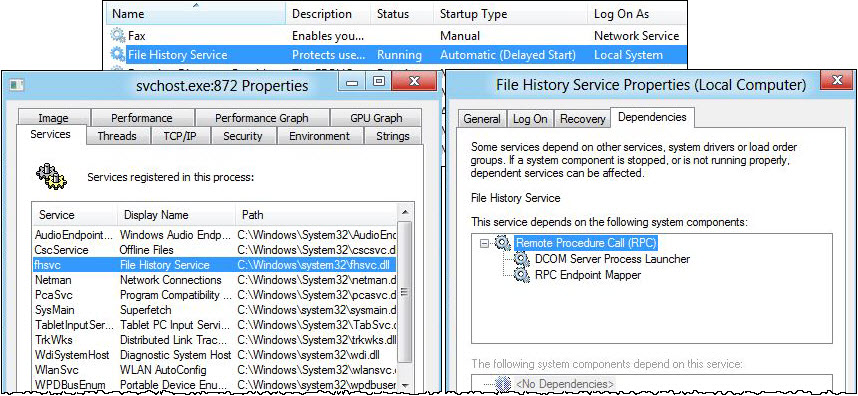Click the Service column header in svchost list
The height and width of the screenshot is (396, 858).
point(75,215)
